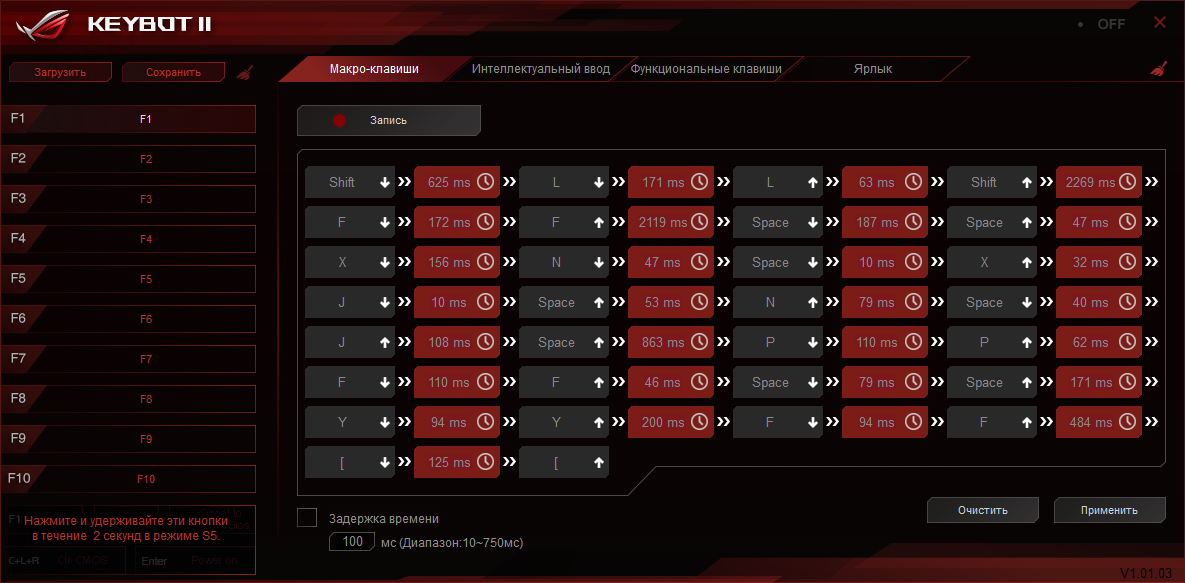Click the clock icon on 108 ms delay
Viewport: 1185px width, 583px height.
coord(485,343)
